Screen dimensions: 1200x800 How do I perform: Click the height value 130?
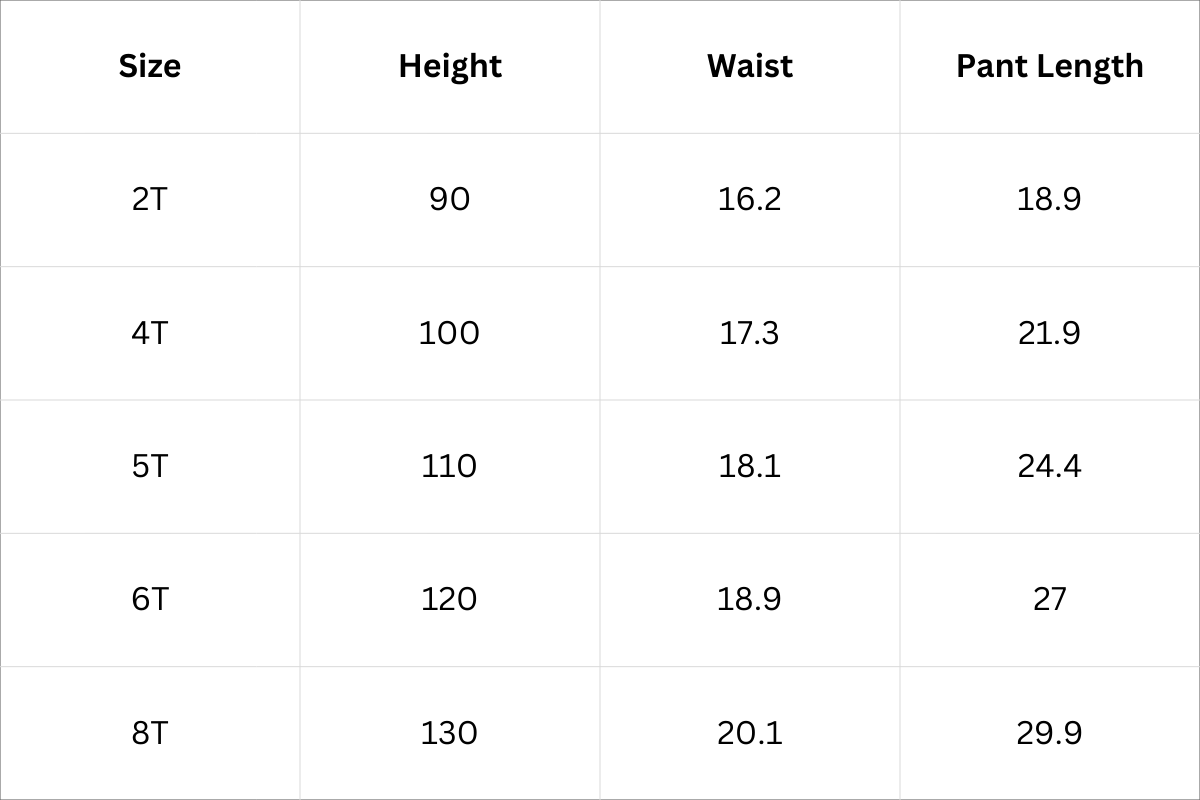click(449, 733)
